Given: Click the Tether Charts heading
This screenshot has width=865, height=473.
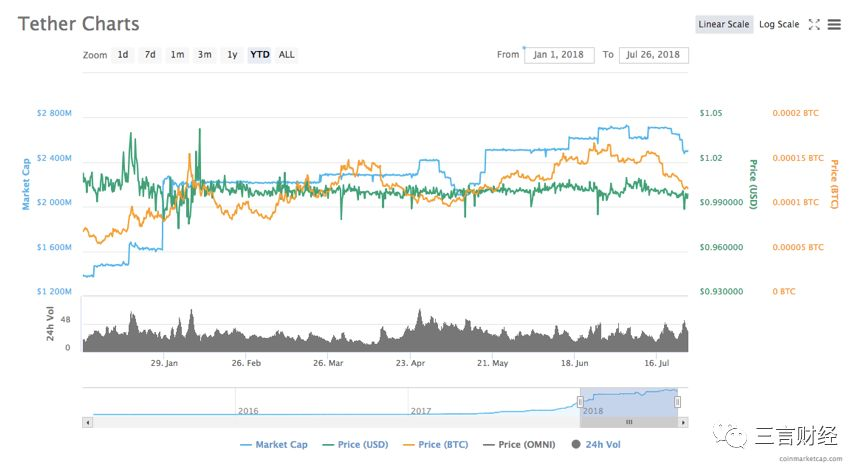Looking at the screenshot, I should tap(78, 24).
